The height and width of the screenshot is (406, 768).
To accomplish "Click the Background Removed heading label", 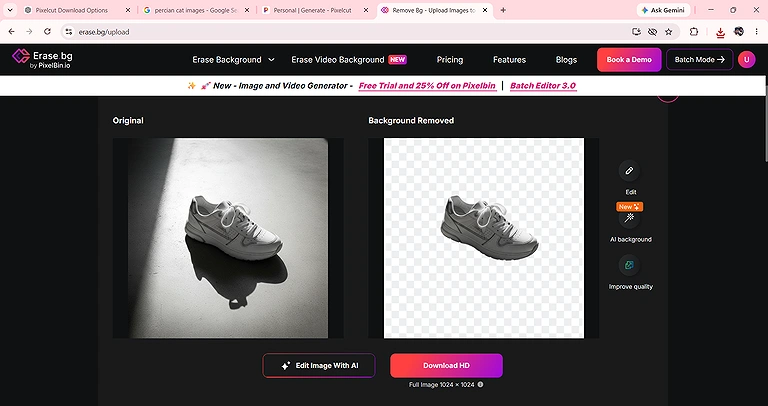I will coord(411,120).
